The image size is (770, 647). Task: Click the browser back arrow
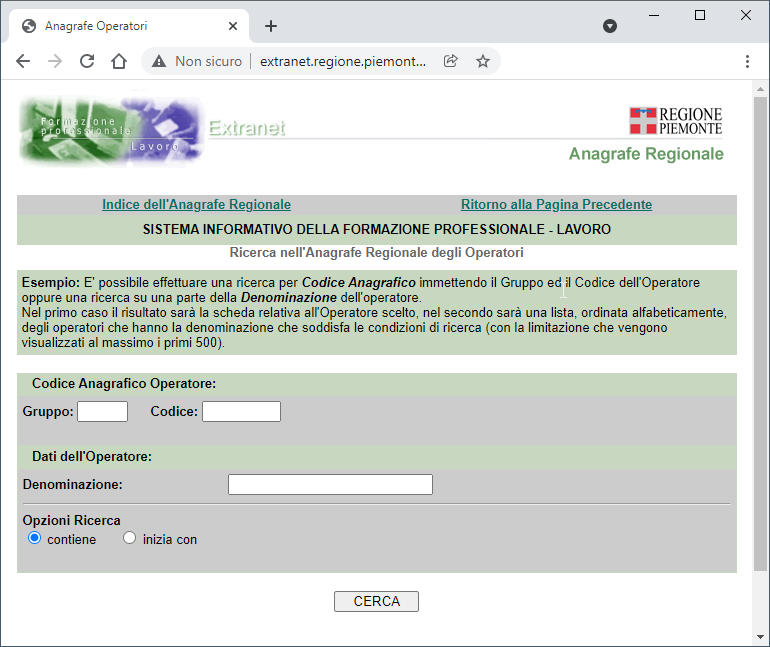(23, 61)
